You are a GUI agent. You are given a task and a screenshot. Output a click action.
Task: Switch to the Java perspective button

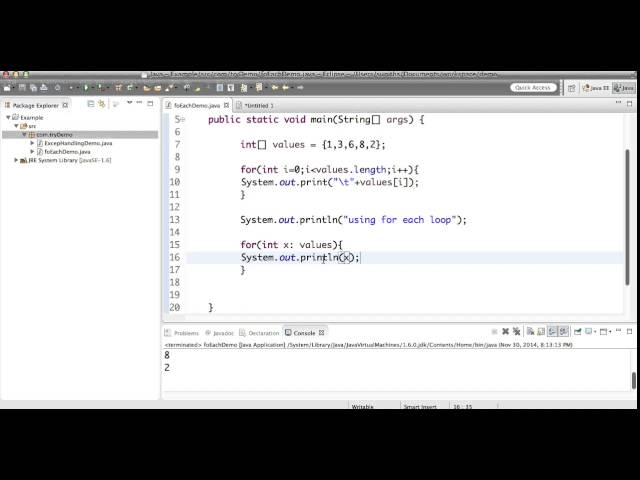[624, 88]
